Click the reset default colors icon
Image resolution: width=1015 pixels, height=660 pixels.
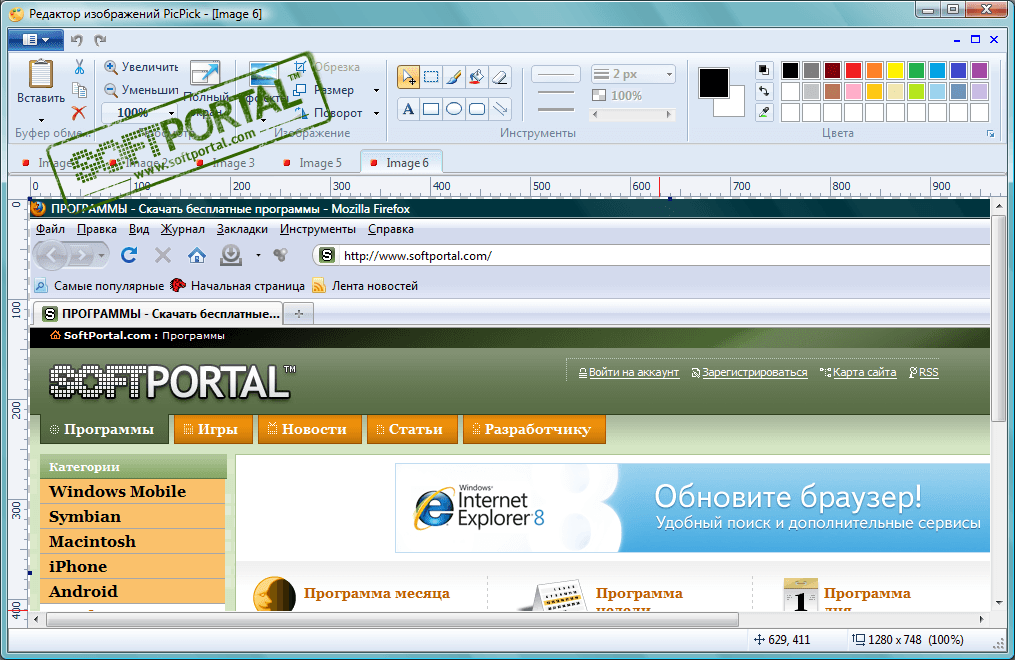click(764, 70)
